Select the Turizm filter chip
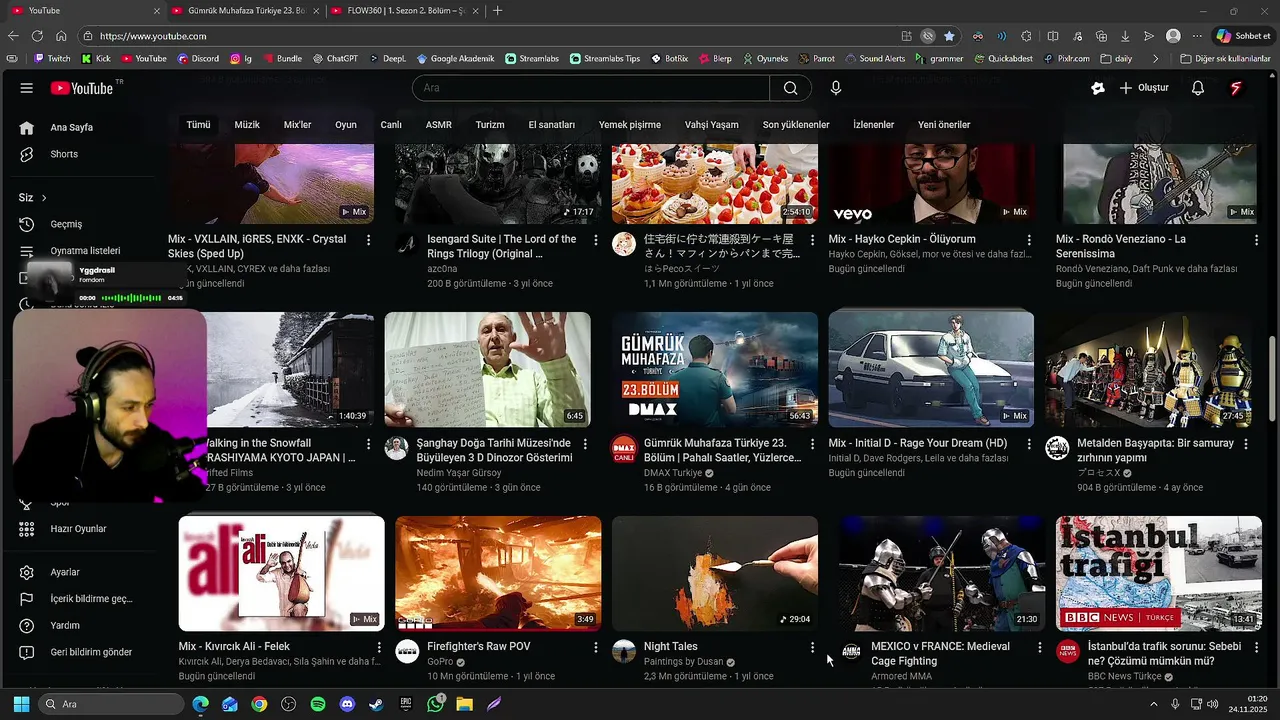The width and height of the screenshot is (1280, 720). click(x=490, y=125)
